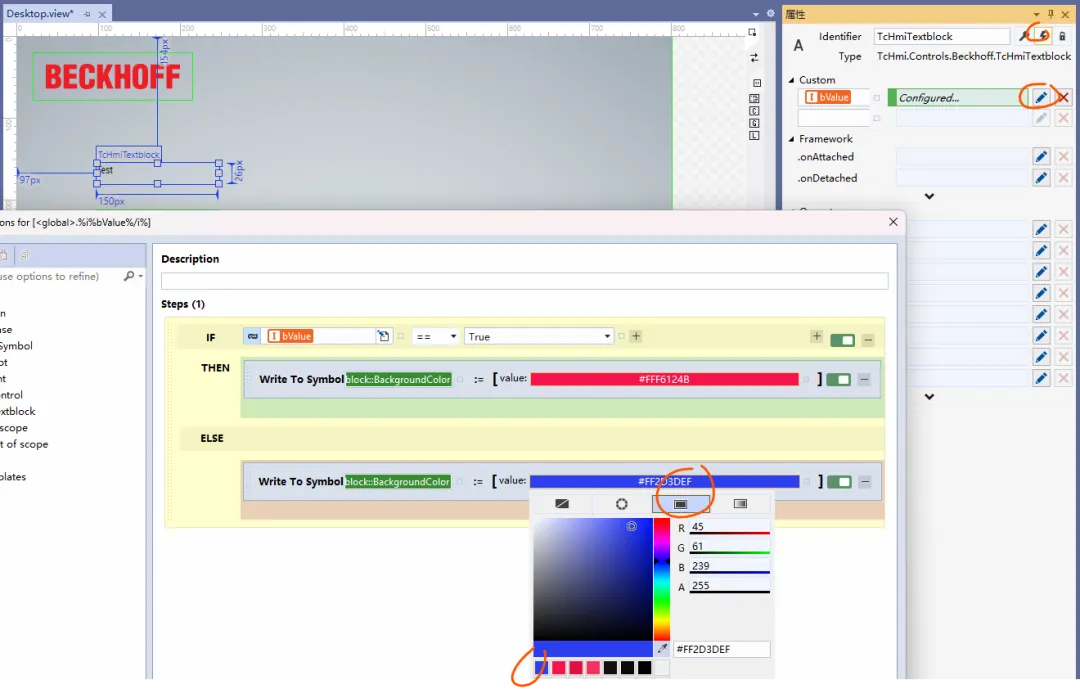Toggle the ELSE Write To Symbol switch
This screenshot has height=689, width=1080.
click(839, 482)
